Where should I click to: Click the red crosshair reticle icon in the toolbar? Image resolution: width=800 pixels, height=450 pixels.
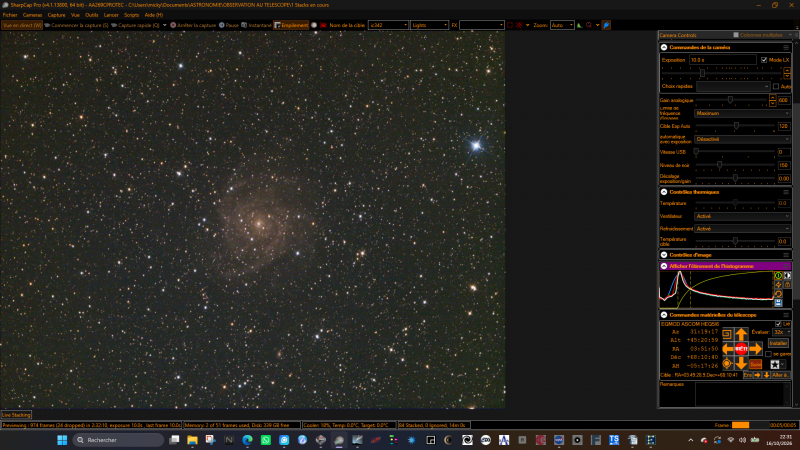pyautogui.click(x=519, y=25)
